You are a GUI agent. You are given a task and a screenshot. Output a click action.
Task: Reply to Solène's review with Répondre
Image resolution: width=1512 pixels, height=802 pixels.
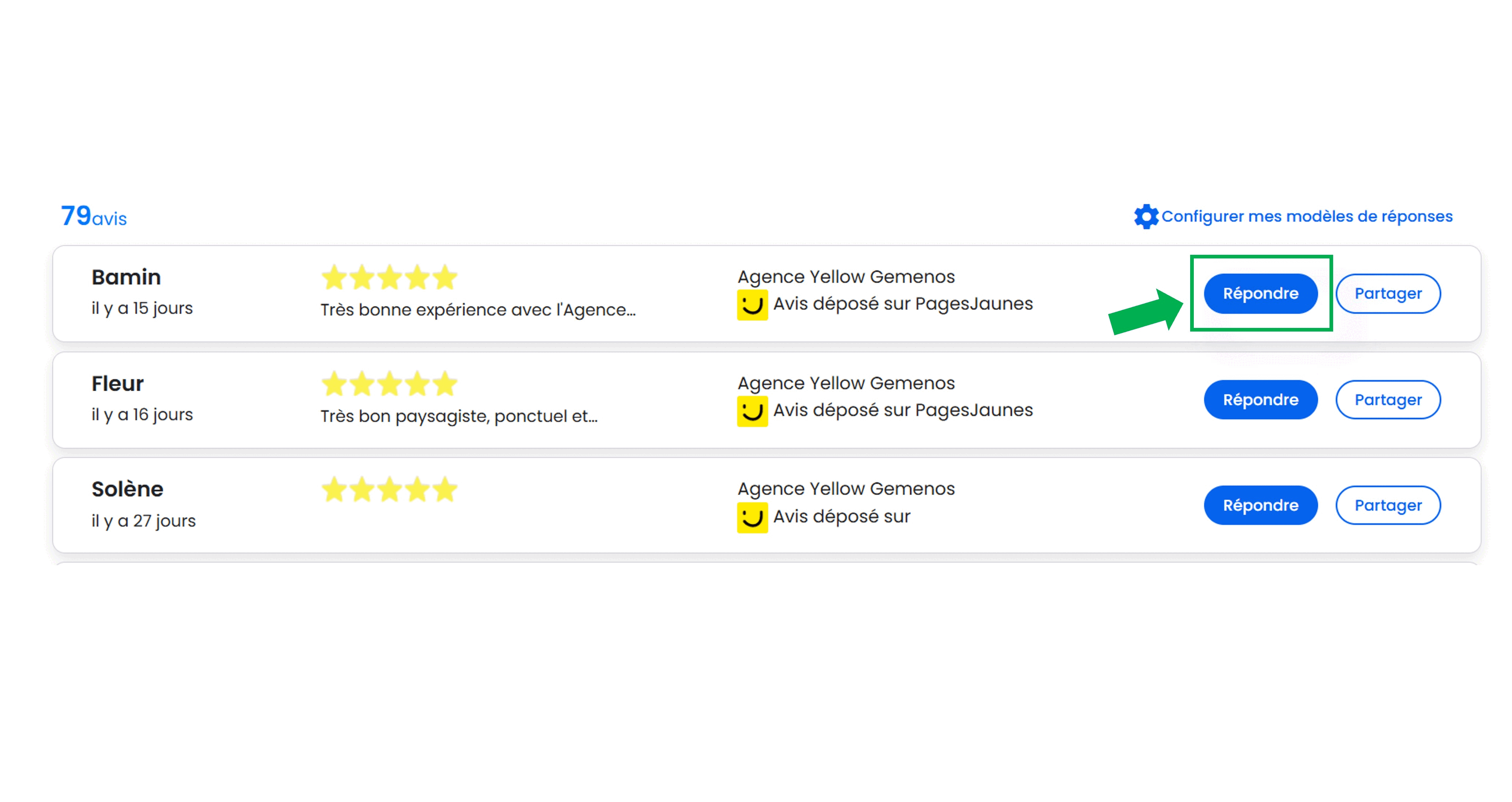(1261, 505)
